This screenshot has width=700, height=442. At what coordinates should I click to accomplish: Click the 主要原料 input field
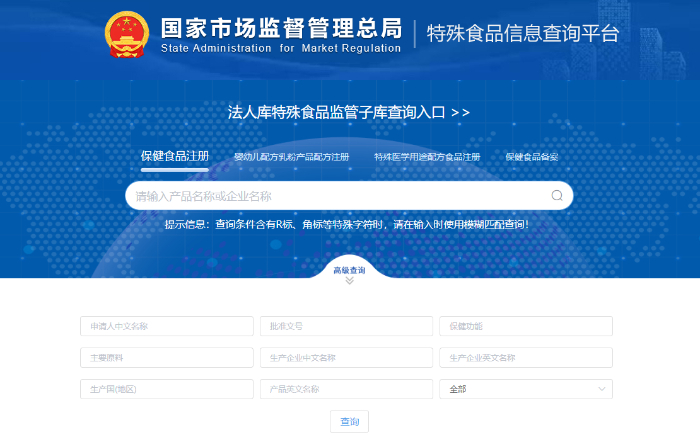click(x=167, y=357)
